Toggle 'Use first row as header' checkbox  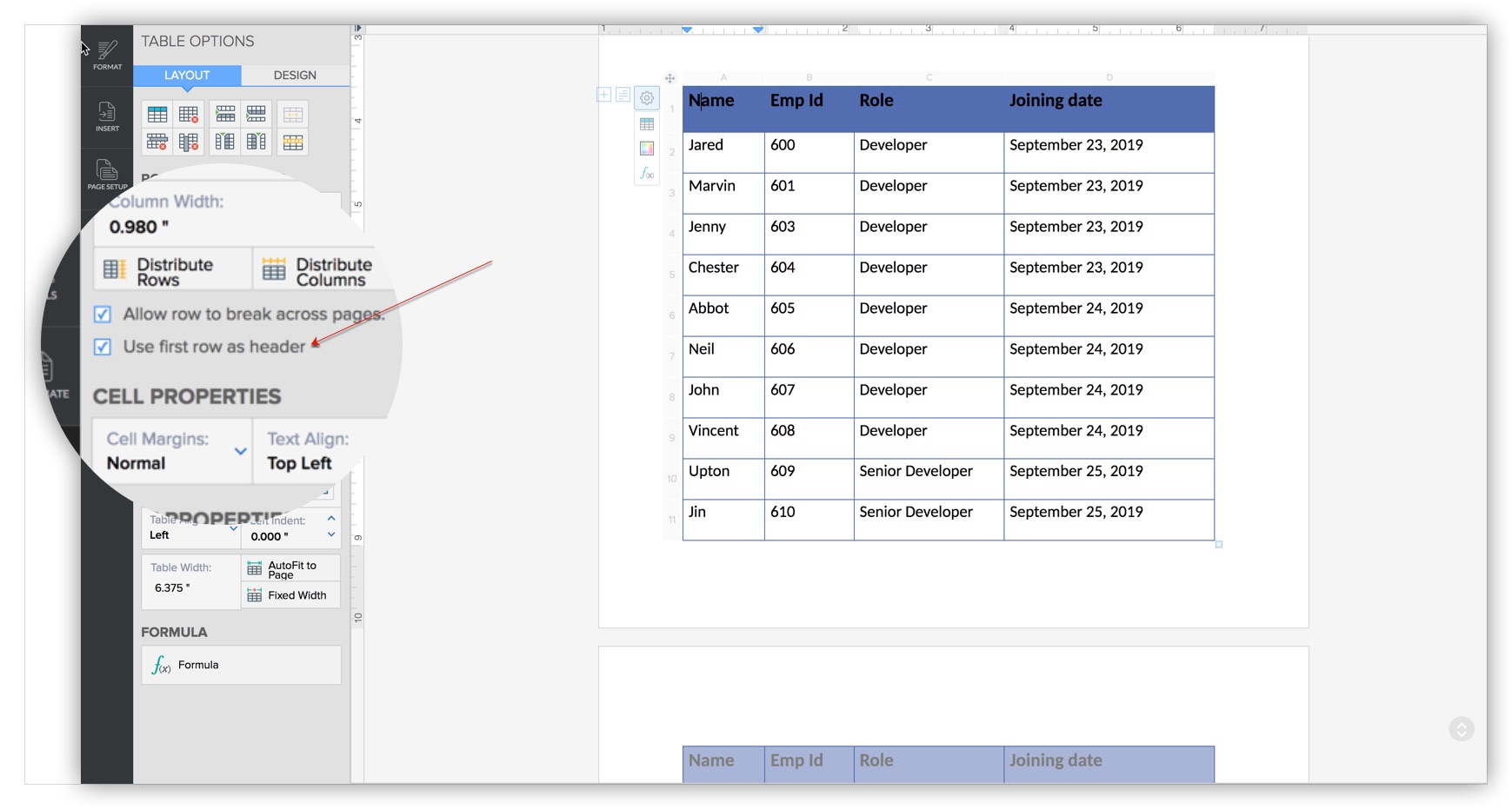click(103, 347)
